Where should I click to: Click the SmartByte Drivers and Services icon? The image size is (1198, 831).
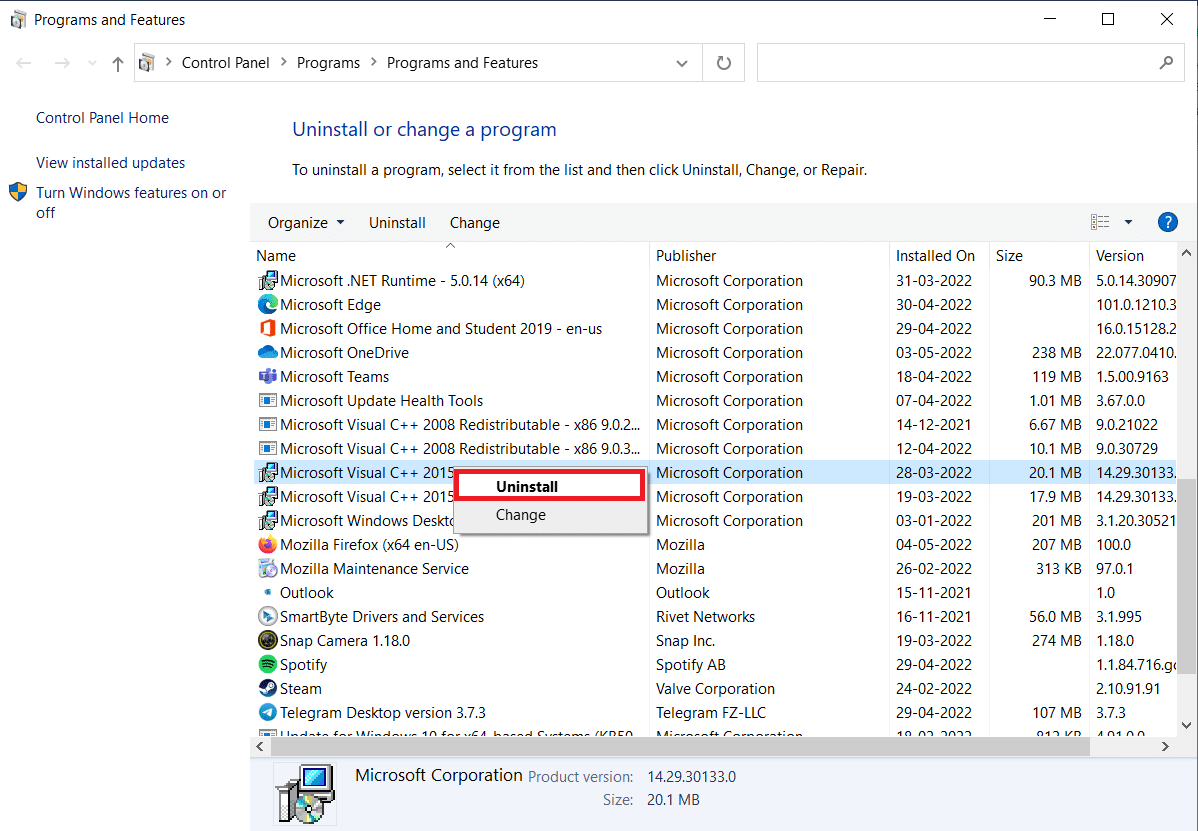pyautogui.click(x=267, y=616)
